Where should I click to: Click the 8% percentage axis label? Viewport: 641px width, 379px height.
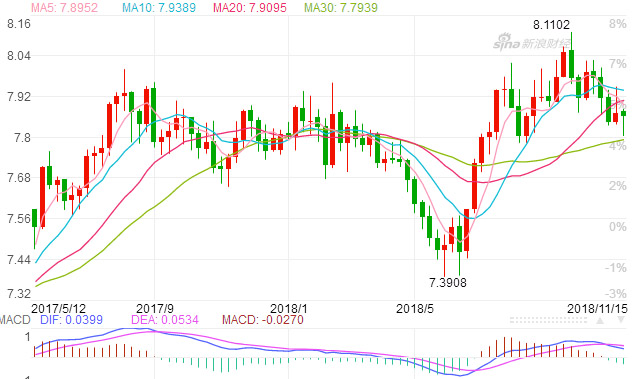pos(617,24)
